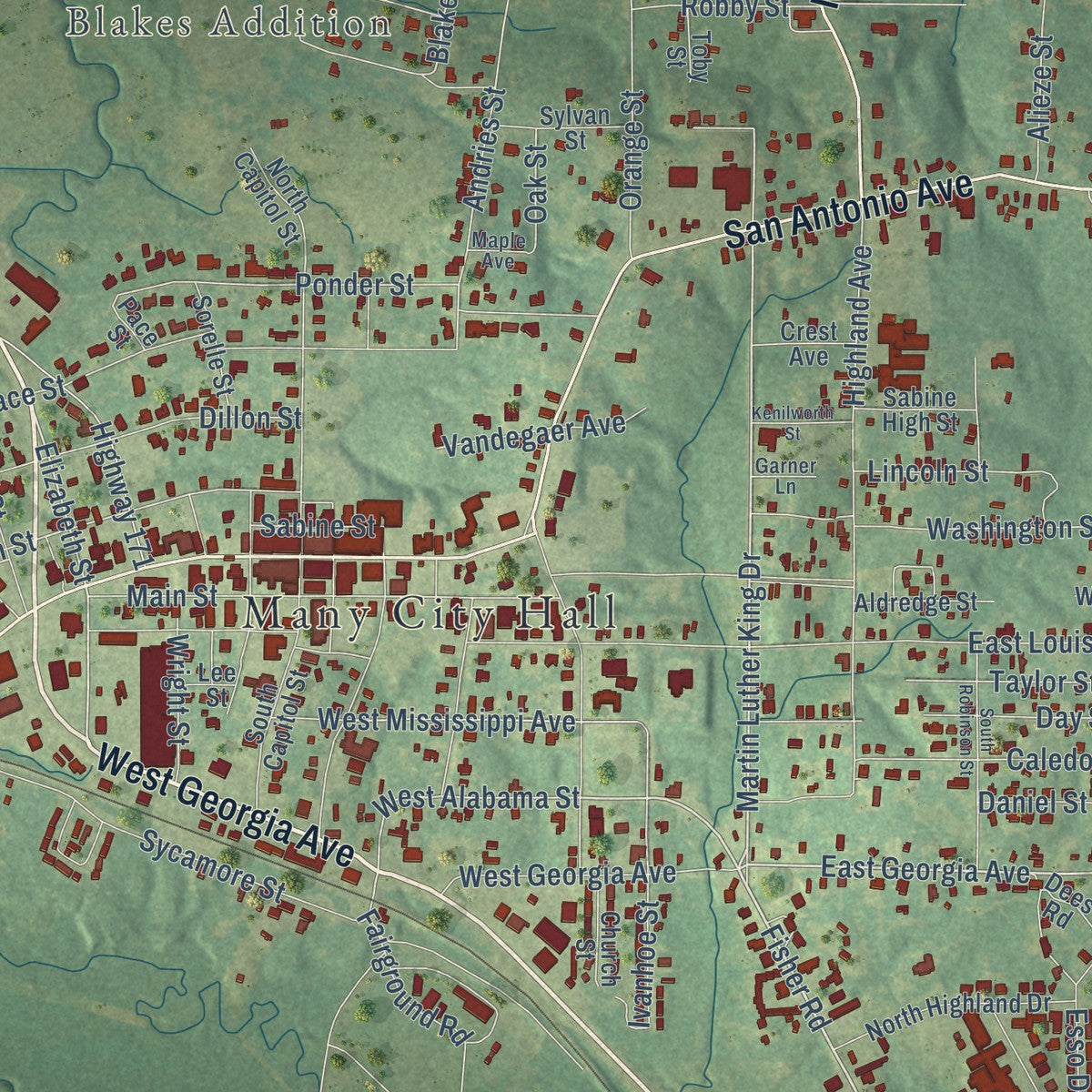Click the Kenilworth St label
The image size is (1092, 1092).
point(792,423)
